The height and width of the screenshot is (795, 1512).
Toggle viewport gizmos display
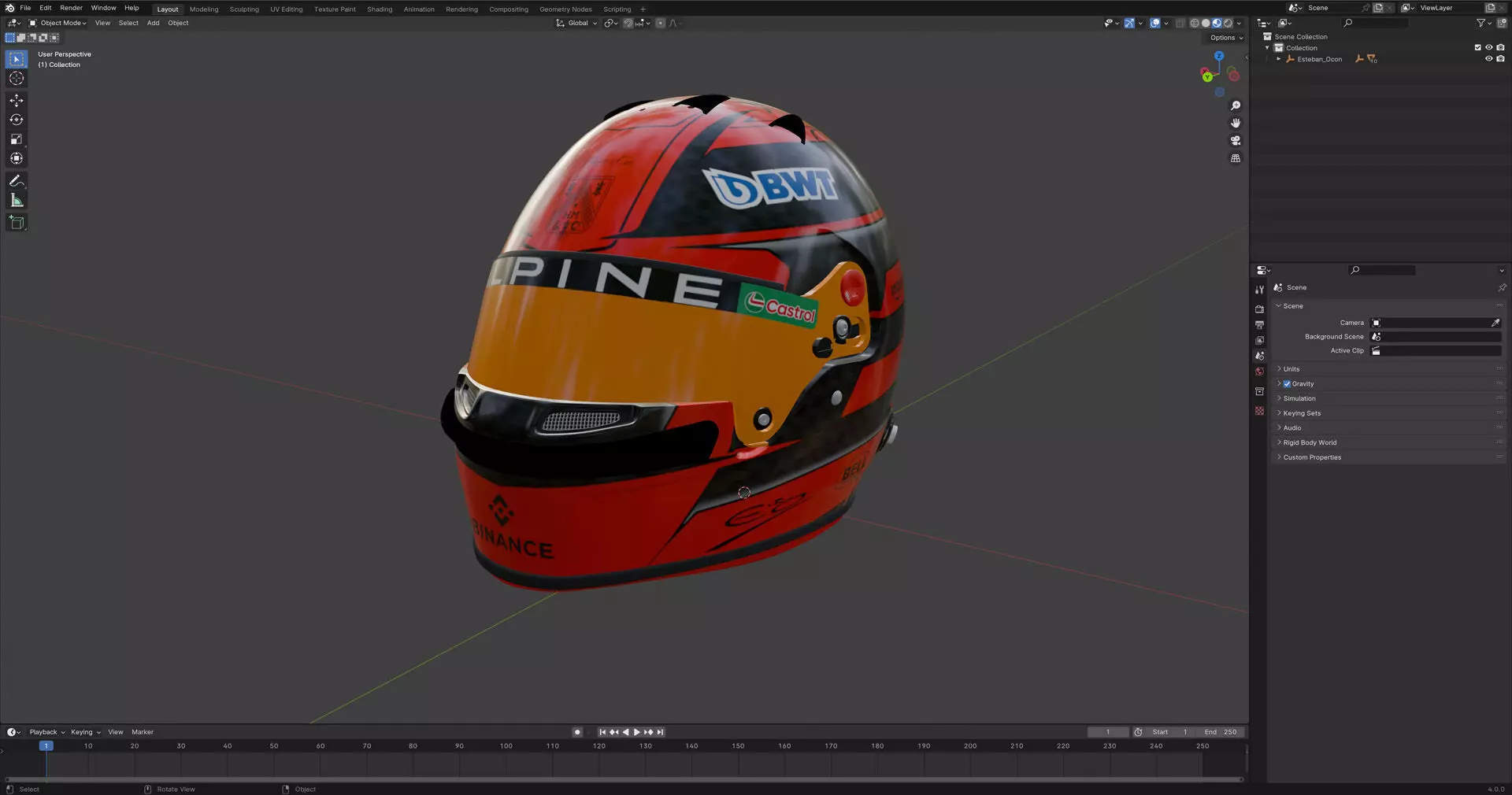1129,23
